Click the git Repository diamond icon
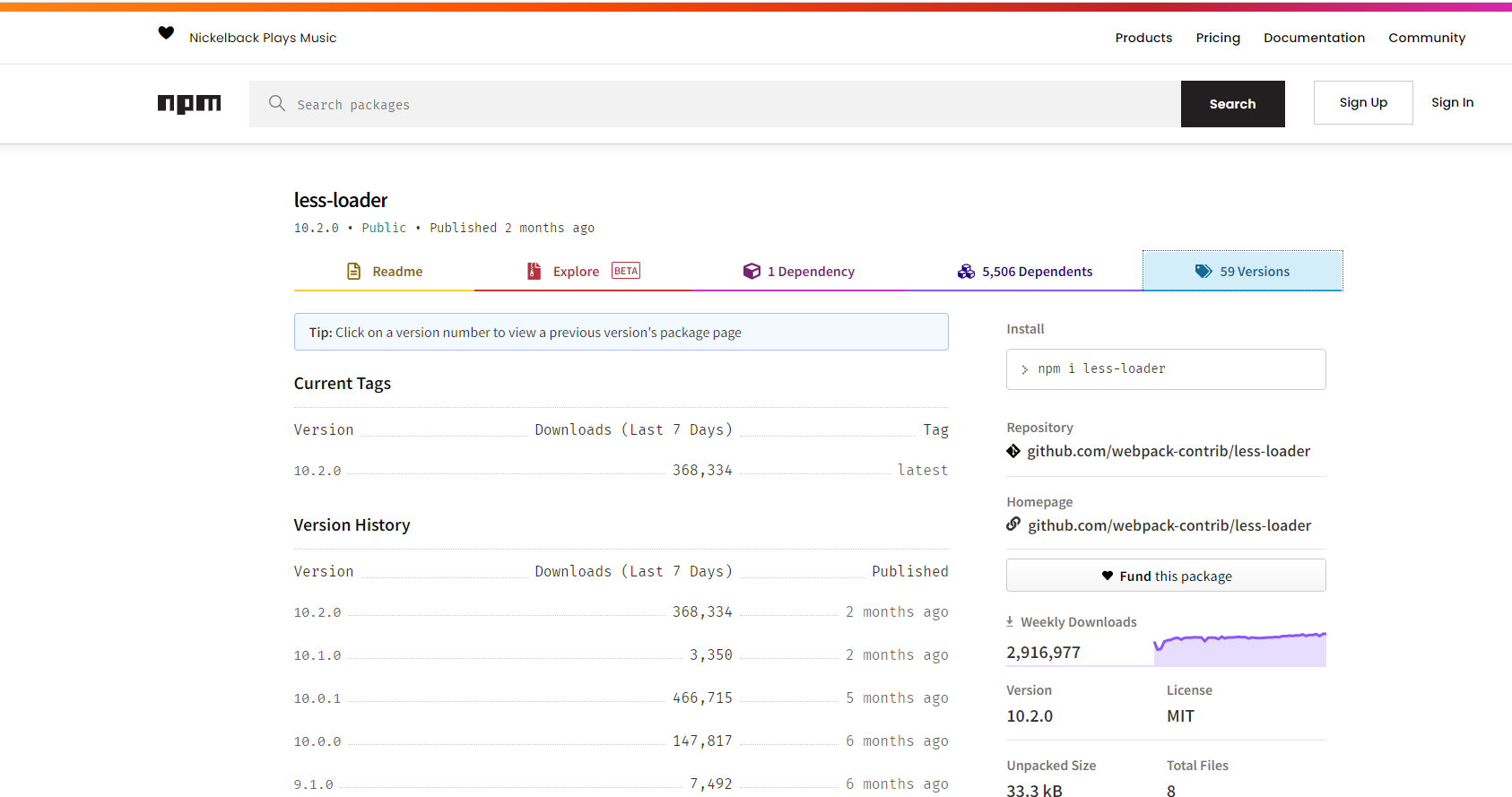 (x=1013, y=451)
